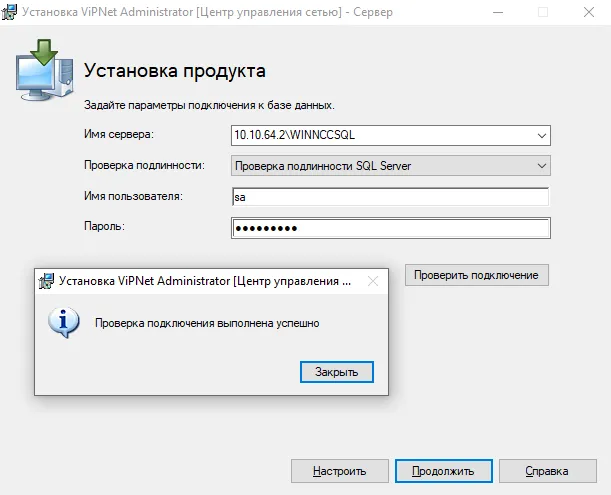Viewport: 611px width, 495px height.
Task: Close the main installer window
Action: pos(589,12)
